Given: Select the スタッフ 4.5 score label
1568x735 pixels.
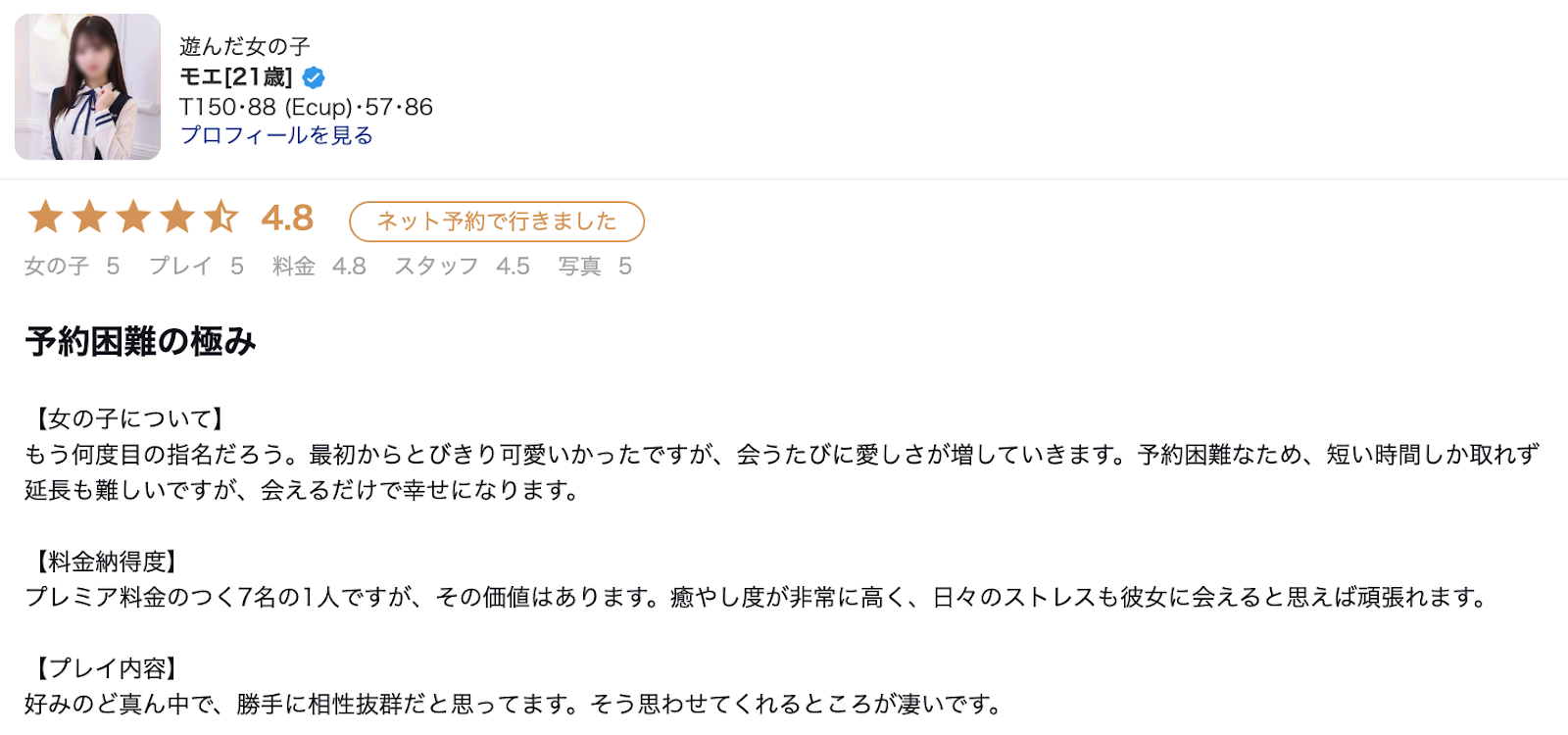Looking at the screenshot, I should pyautogui.click(x=462, y=267).
